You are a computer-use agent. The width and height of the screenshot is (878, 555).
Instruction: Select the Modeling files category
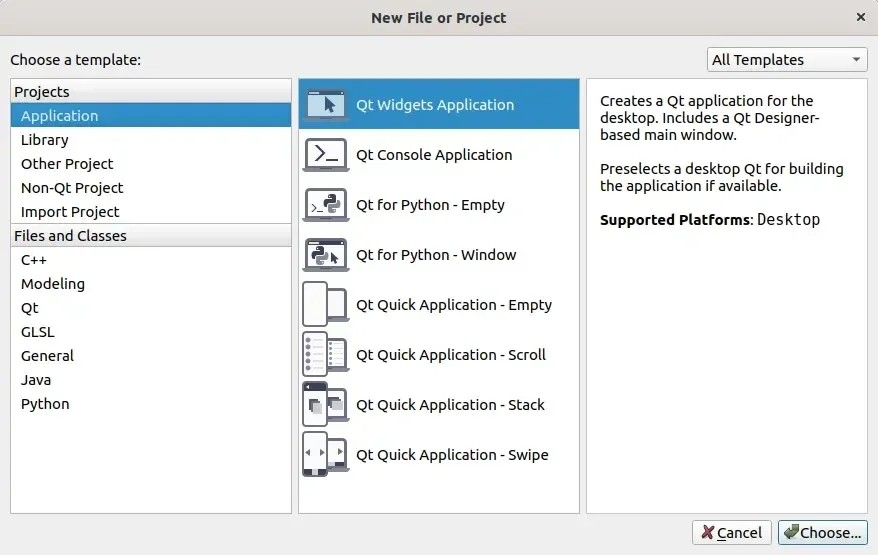click(x=151, y=284)
